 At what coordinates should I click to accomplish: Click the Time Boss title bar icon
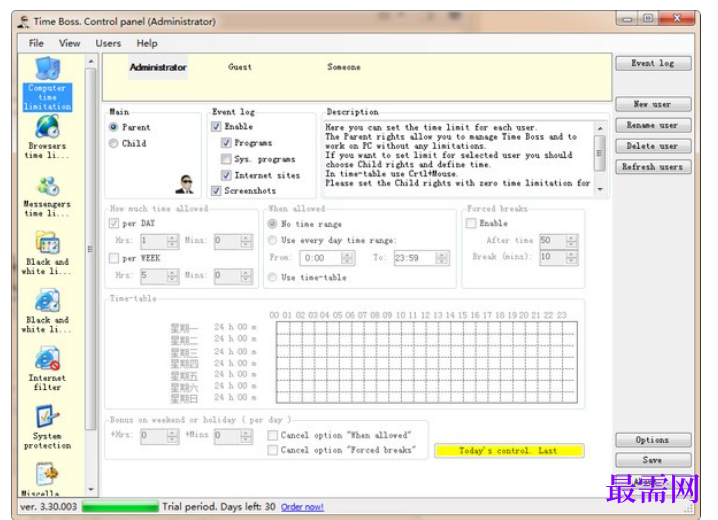(23, 22)
